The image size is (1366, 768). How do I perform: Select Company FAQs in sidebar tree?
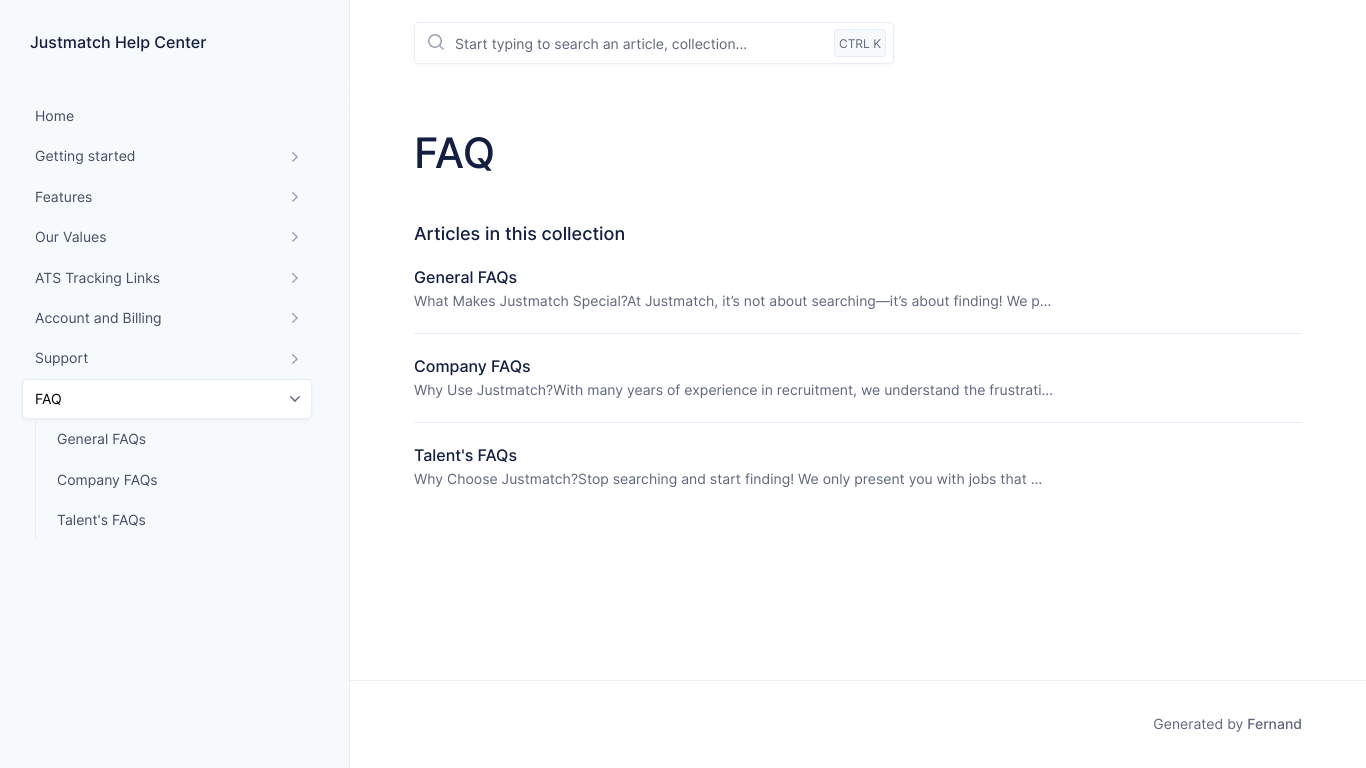(x=107, y=480)
